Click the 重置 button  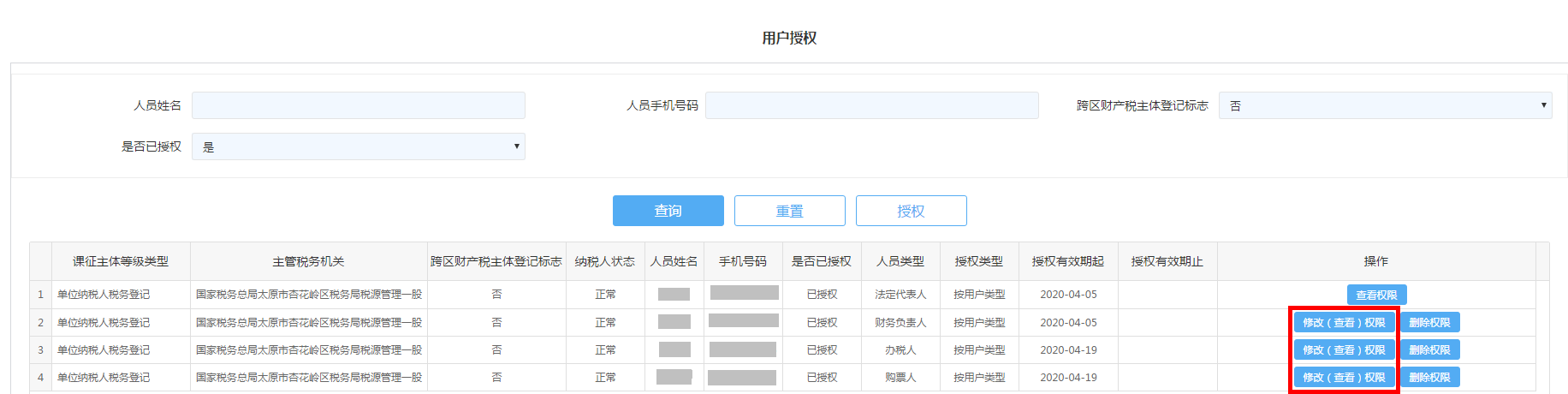coord(789,211)
